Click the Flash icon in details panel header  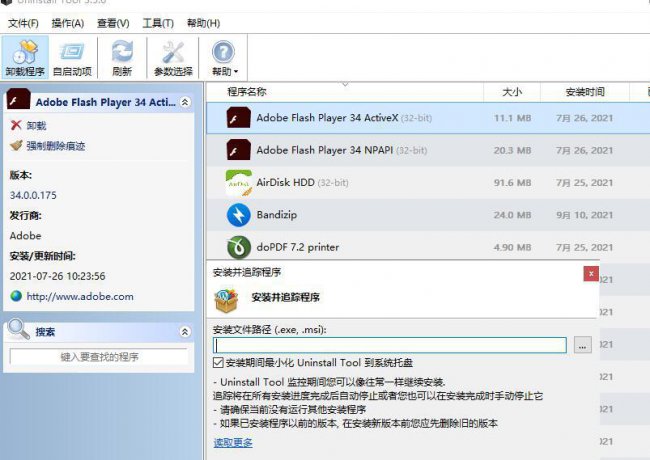coord(19,99)
